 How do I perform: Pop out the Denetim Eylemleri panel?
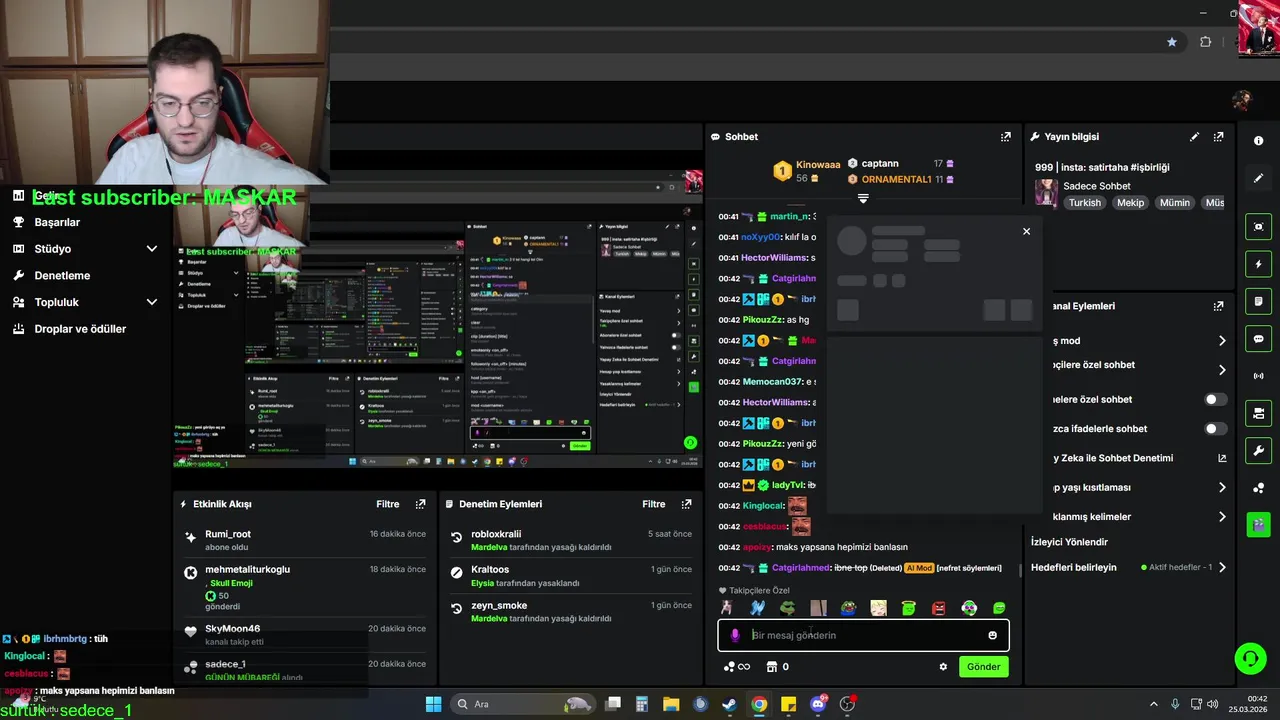(x=686, y=504)
